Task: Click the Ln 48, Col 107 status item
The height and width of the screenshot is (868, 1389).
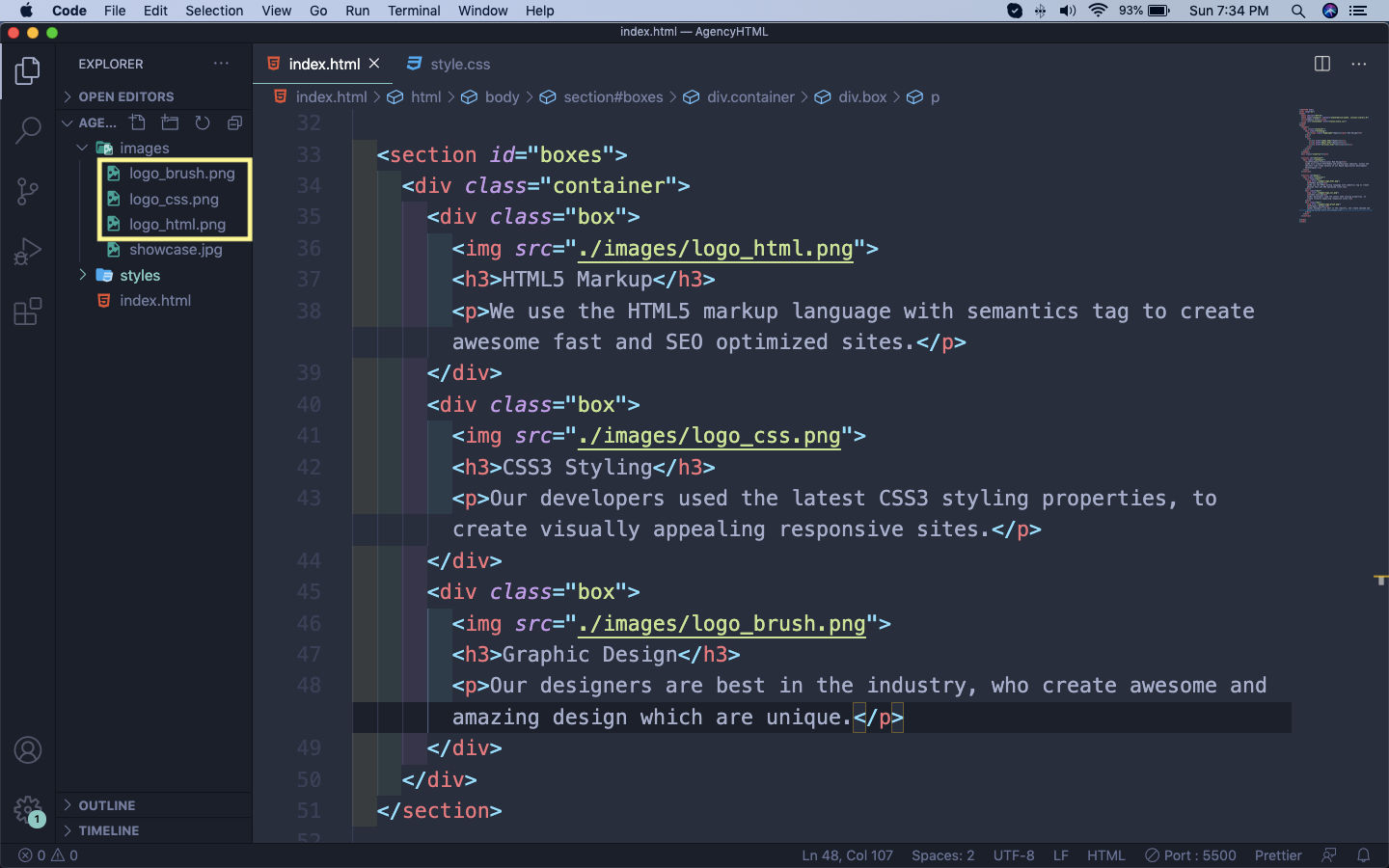Action: 847,855
